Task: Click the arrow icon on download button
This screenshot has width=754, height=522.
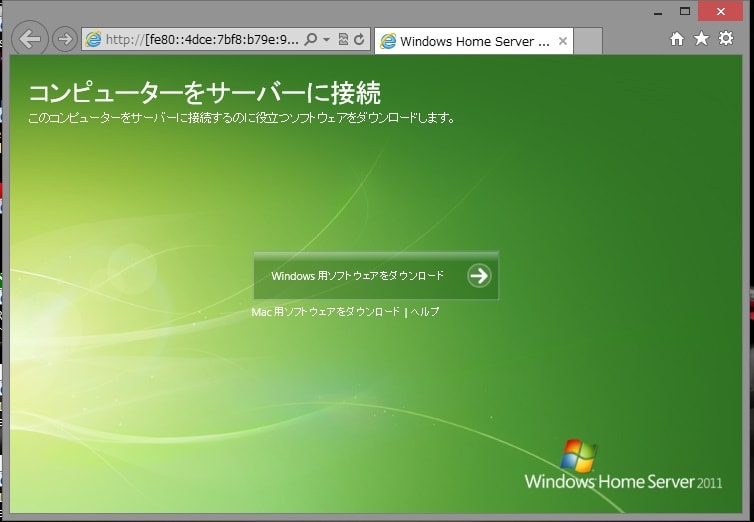Action: tap(479, 275)
